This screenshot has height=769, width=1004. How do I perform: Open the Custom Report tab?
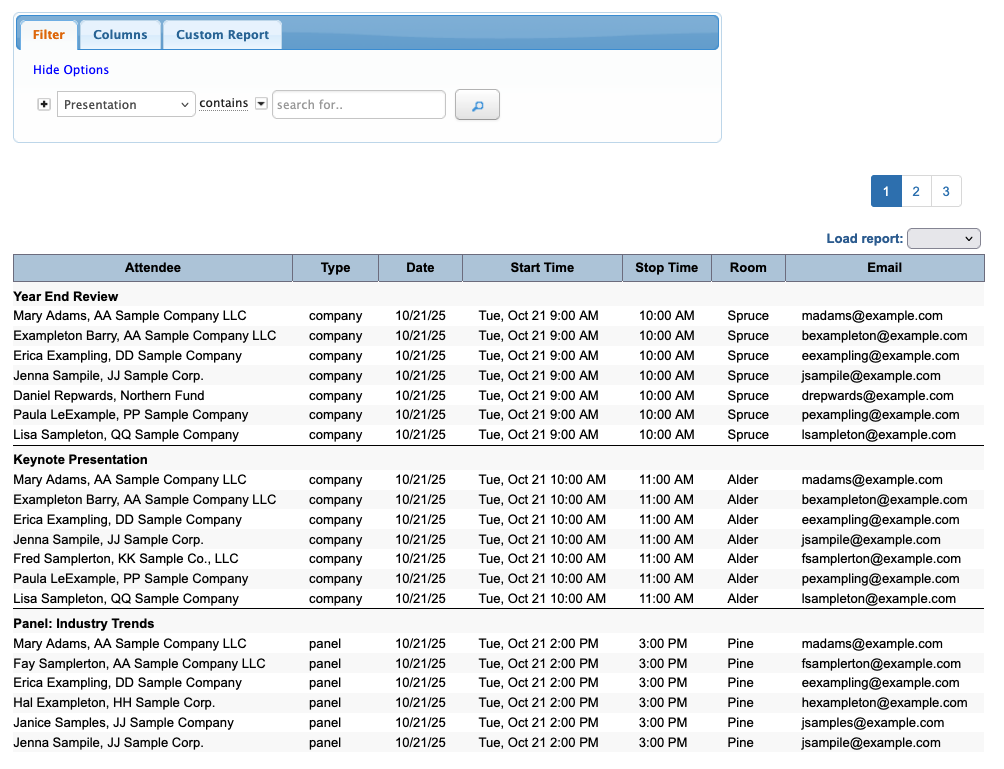(x=222, y=35)
